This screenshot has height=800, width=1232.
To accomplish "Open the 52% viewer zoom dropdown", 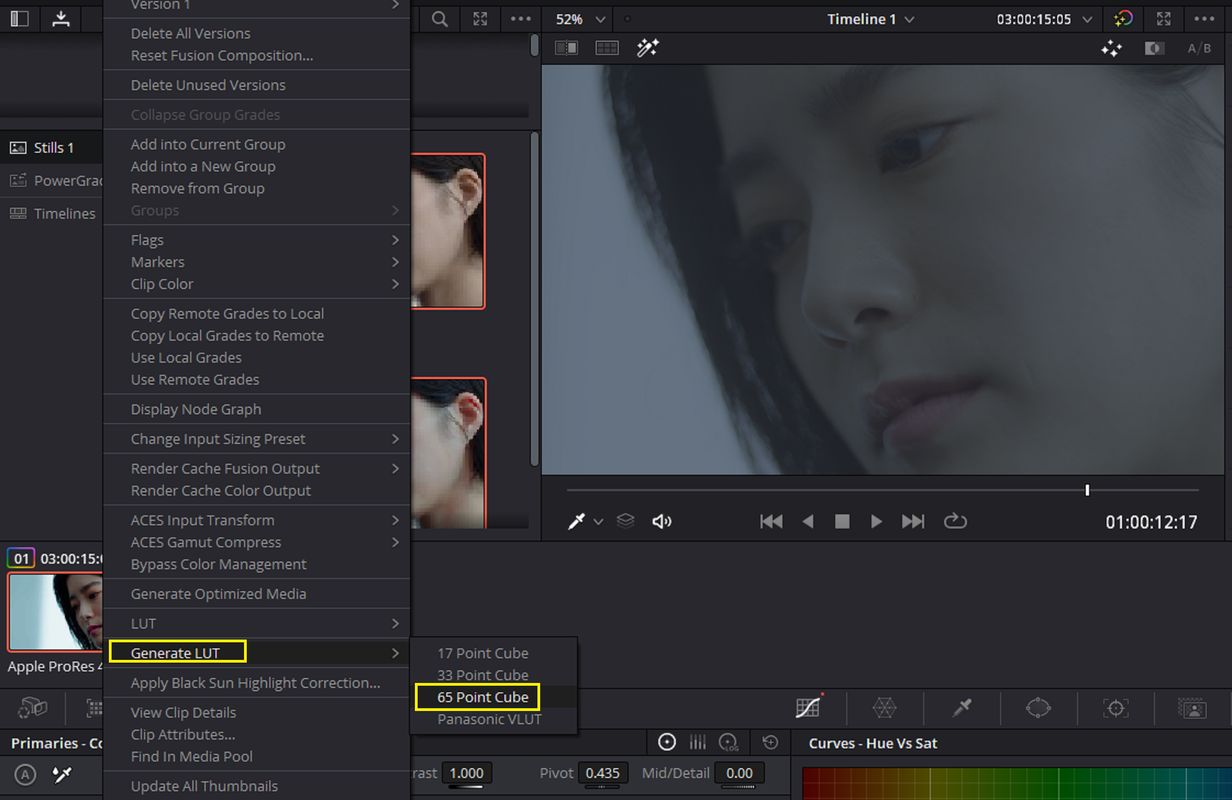I will (x=581, y=19).
